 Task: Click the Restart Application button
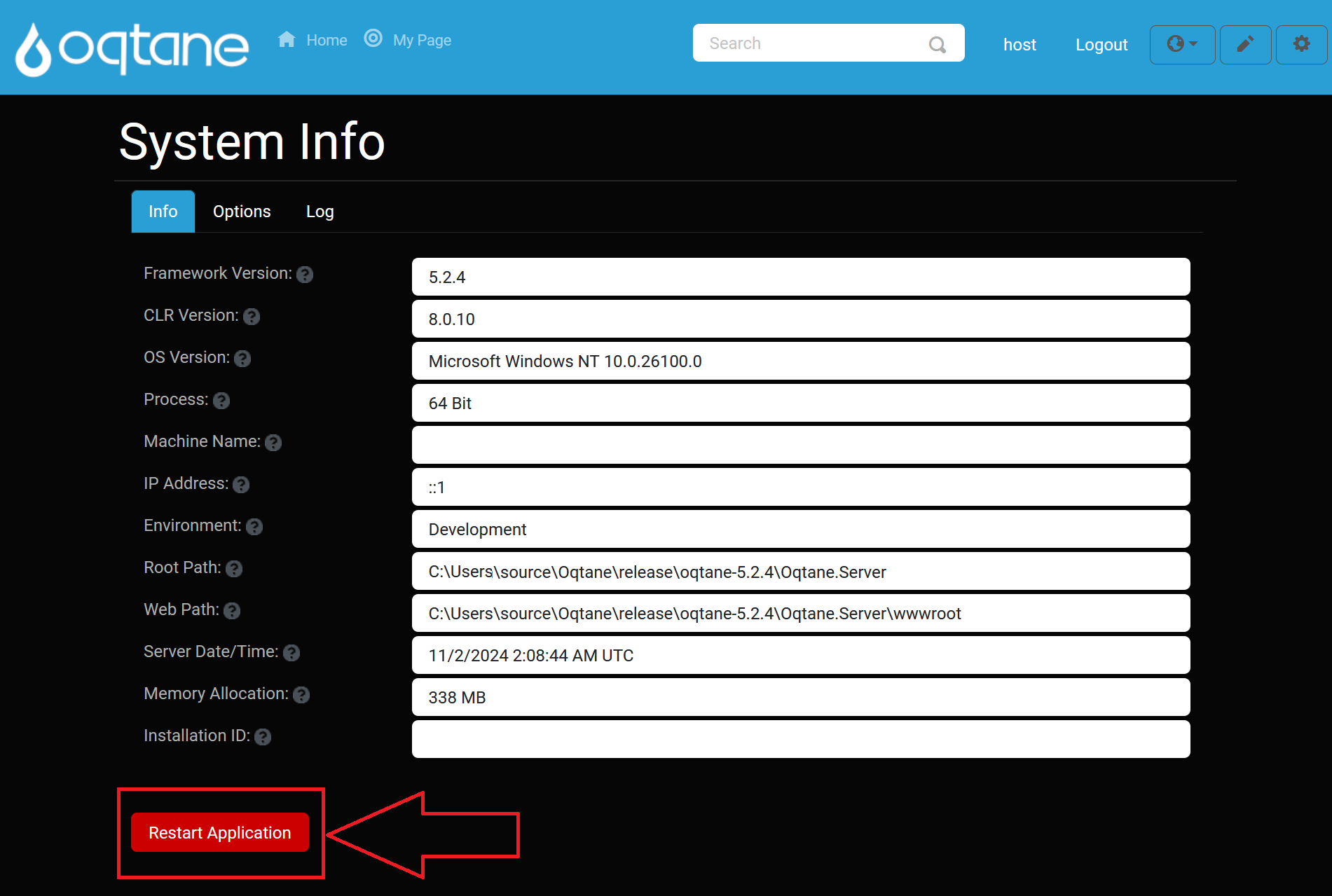220,832
